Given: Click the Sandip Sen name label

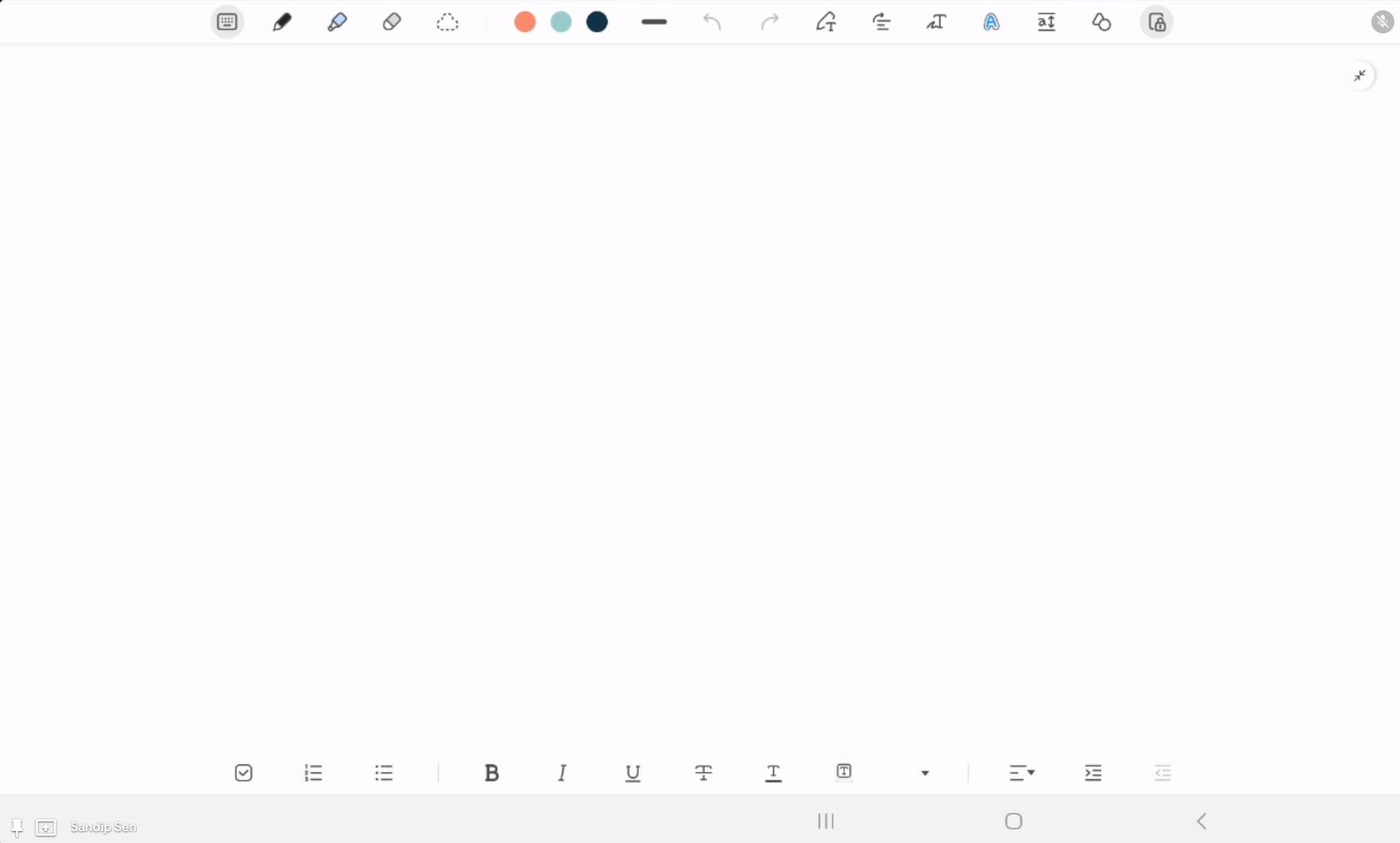Looking at the screenshot, I should tap(103, 827).
